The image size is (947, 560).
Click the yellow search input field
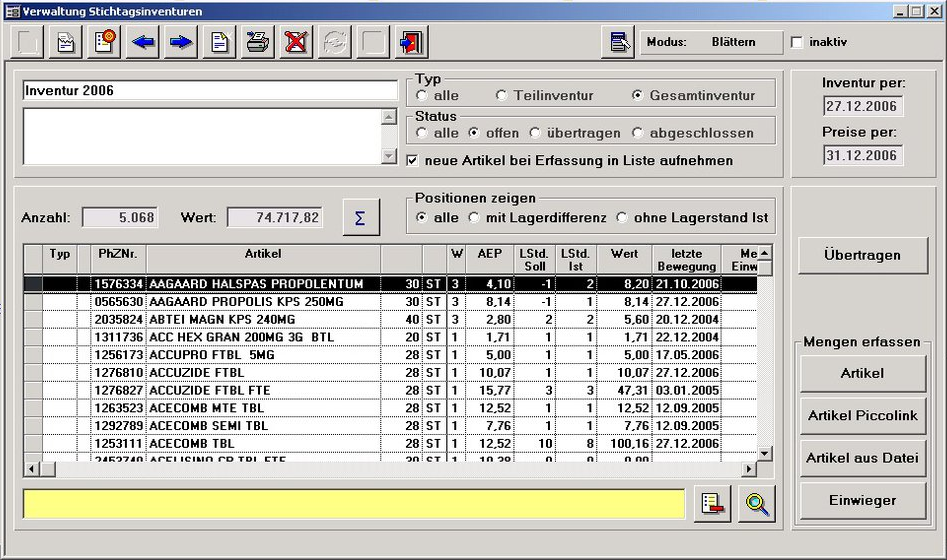pos(354,504)
